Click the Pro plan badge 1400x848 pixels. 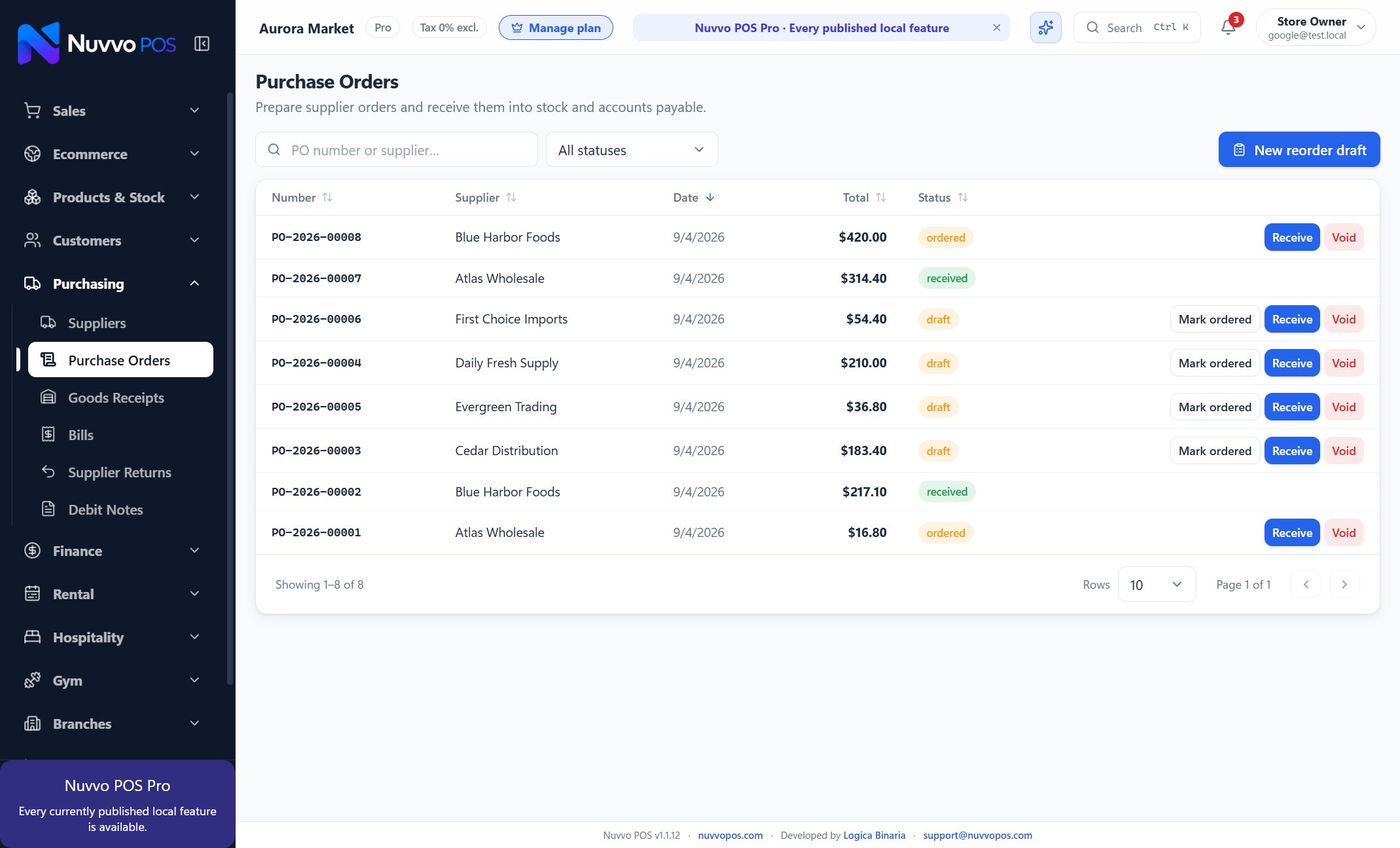383,28
